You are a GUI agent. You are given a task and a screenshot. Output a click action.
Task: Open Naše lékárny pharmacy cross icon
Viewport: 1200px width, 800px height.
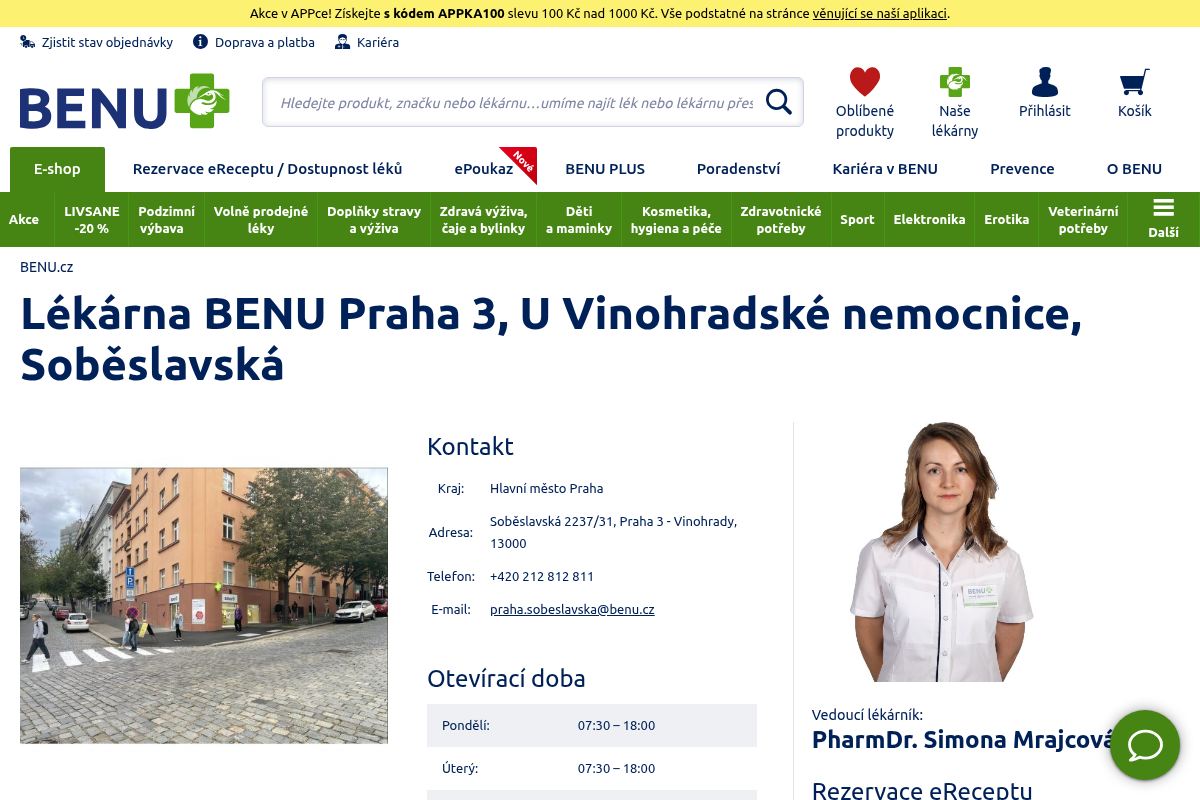point(955,81)
